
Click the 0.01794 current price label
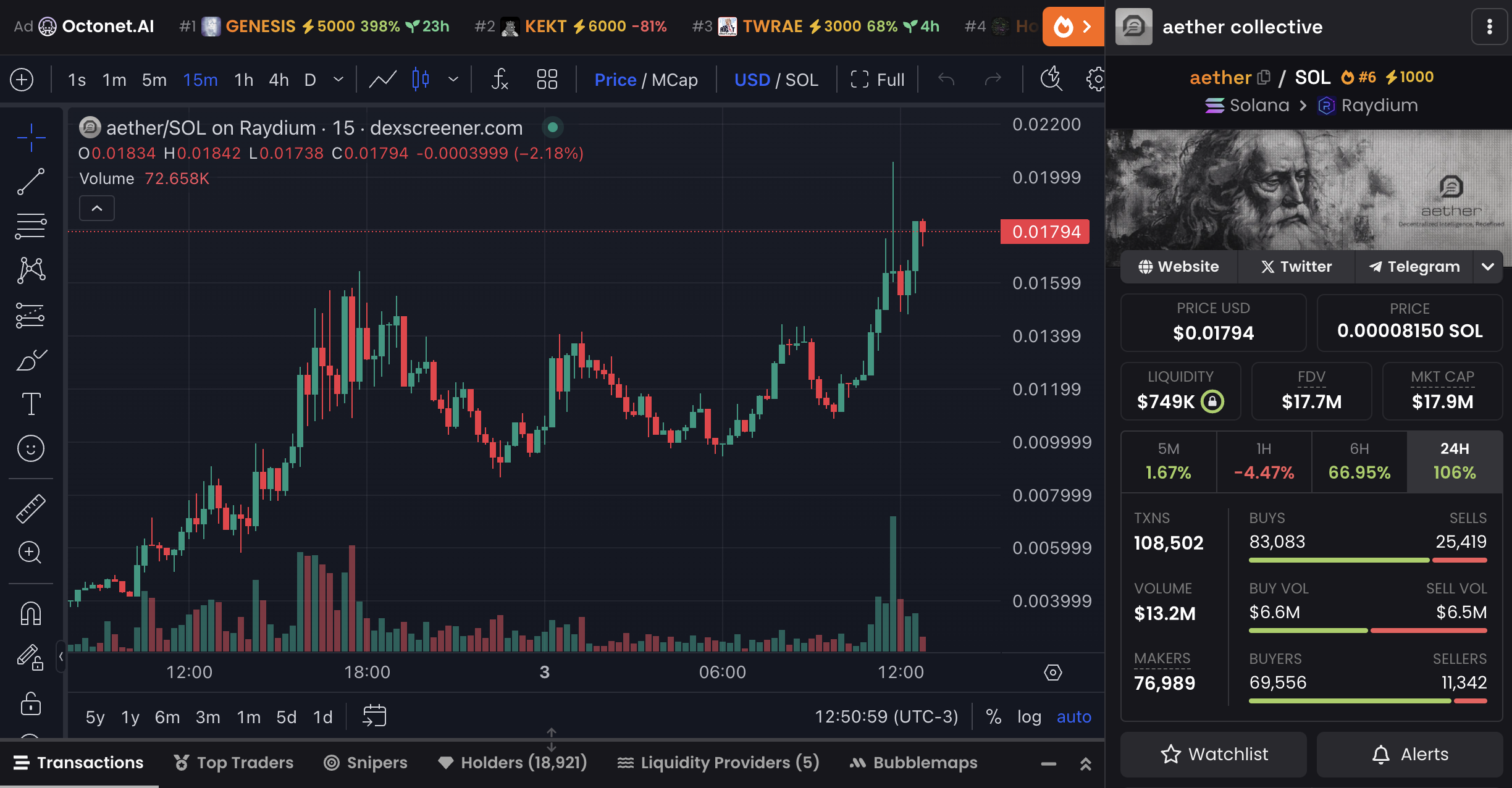point(1045,232)
